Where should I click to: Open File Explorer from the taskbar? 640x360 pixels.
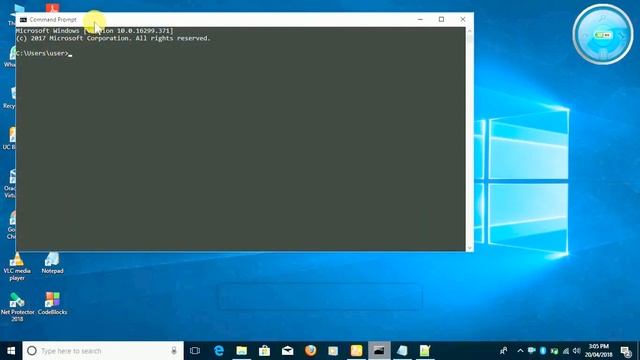click(242, 351)
